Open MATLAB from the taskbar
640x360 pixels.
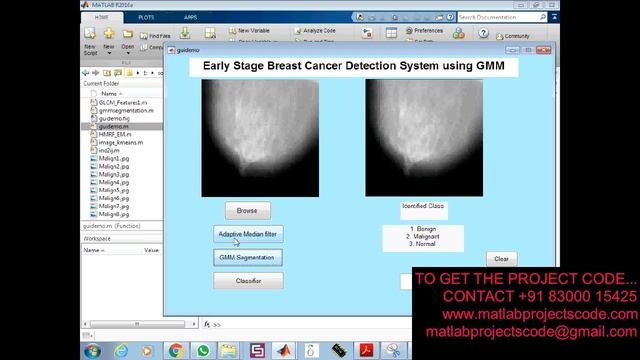point(284,351)
